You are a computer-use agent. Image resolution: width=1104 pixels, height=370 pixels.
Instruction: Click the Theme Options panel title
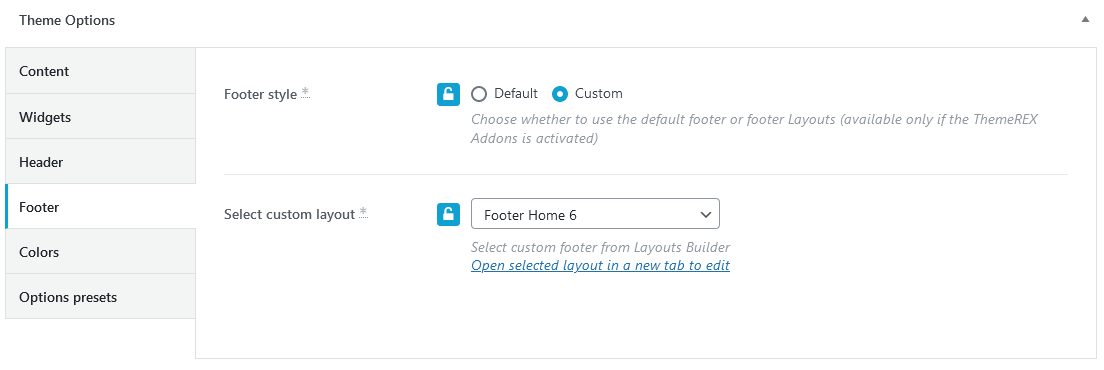pyautogui.click(x=67, y=20)
